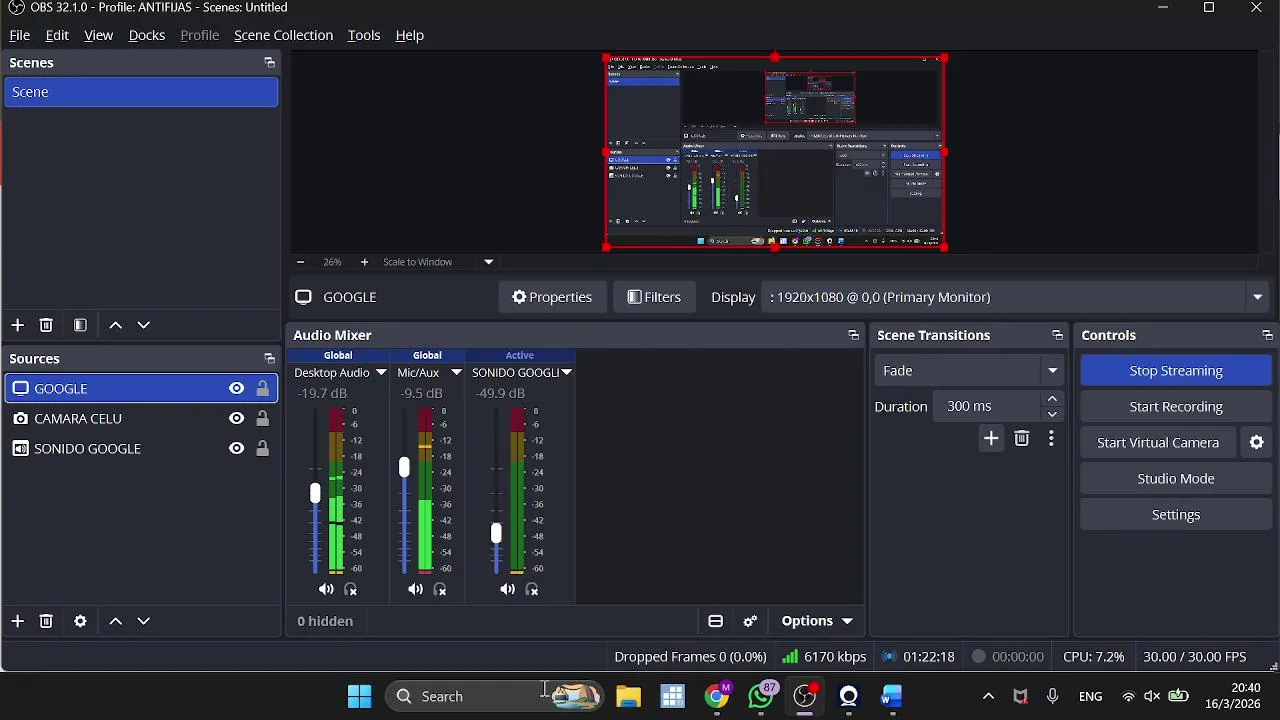Screen dimensions: 1280x720
Task: Click Stop Streaming button
Action: pos(1176,371)
